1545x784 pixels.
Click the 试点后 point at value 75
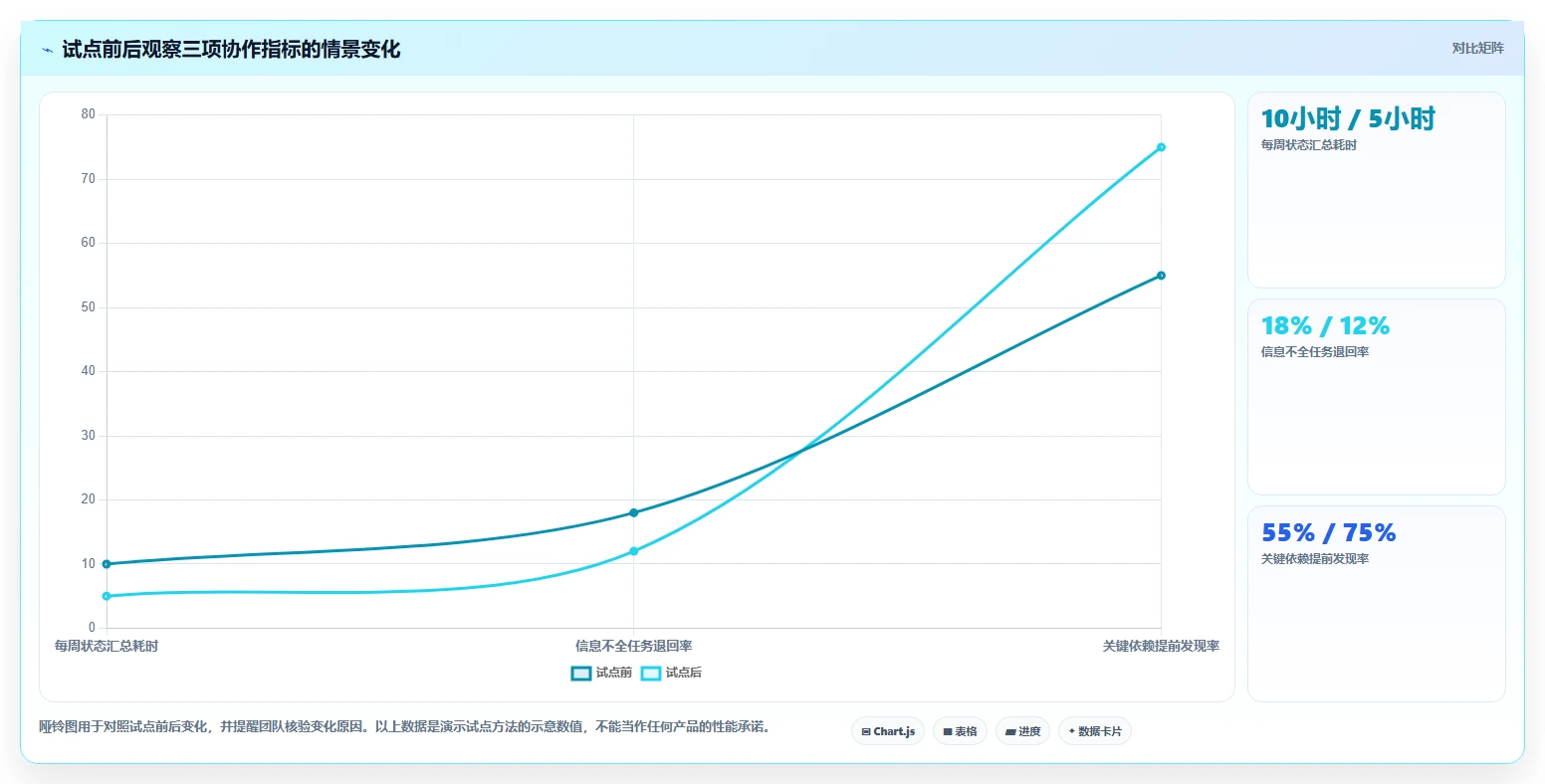coord(1161,147)
